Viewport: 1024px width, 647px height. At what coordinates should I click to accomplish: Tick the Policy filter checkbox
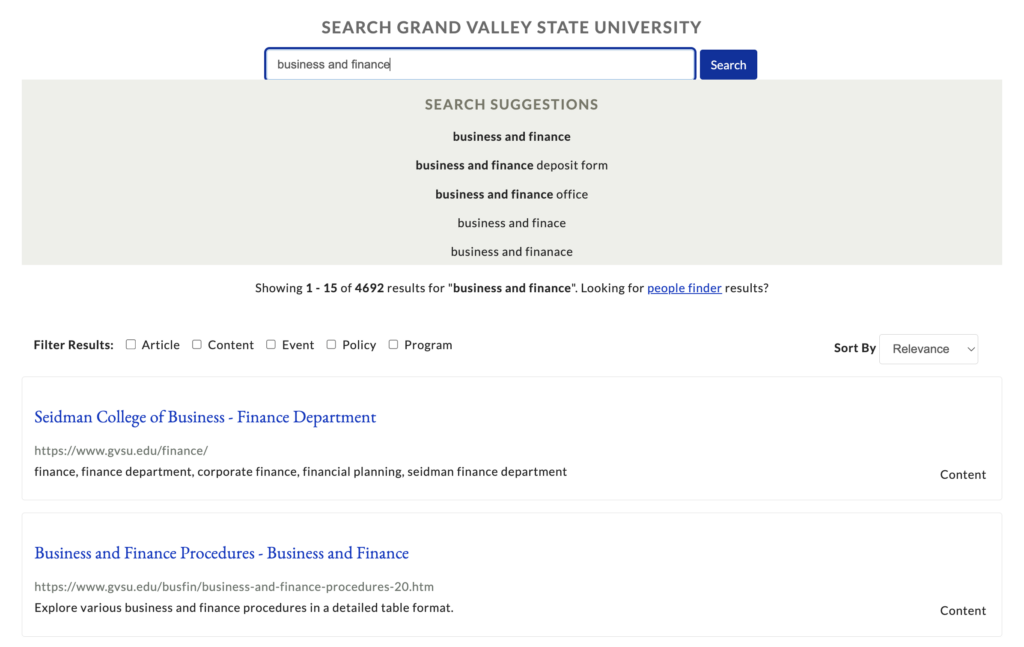pyautogui.click(x=331, y=345)
